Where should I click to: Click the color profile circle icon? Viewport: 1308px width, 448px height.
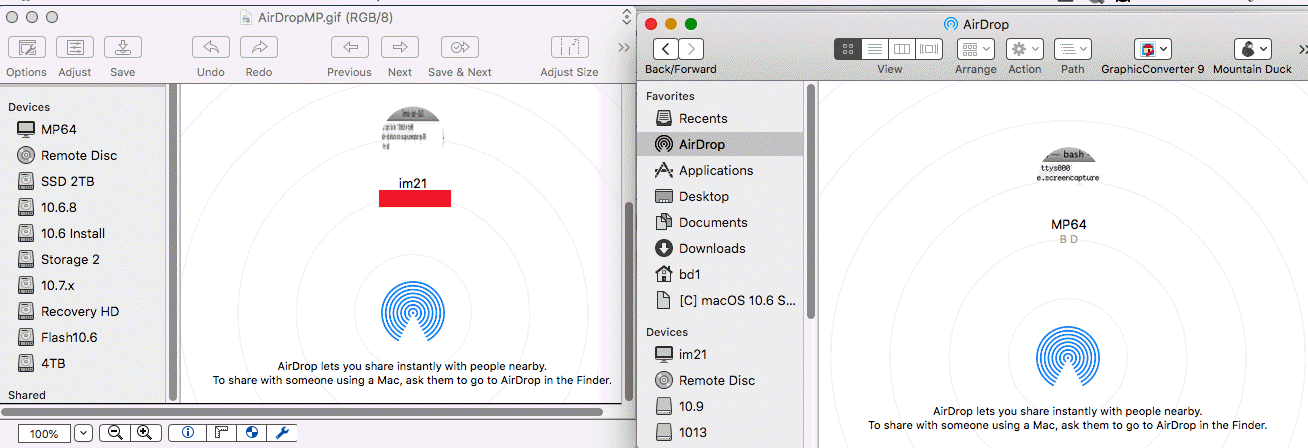point(252,433)
